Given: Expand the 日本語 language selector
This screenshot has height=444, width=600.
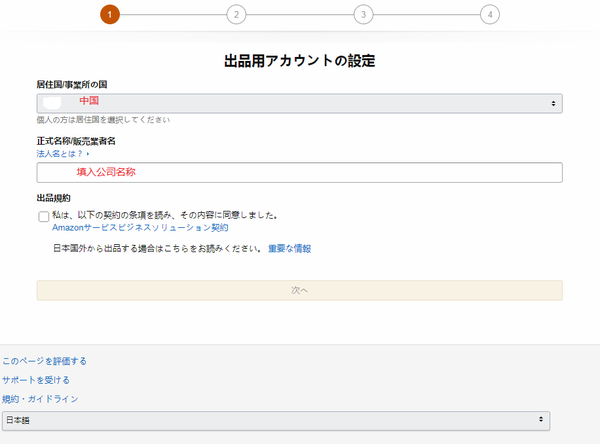Looking at the screenshot, I should point(276,421).
